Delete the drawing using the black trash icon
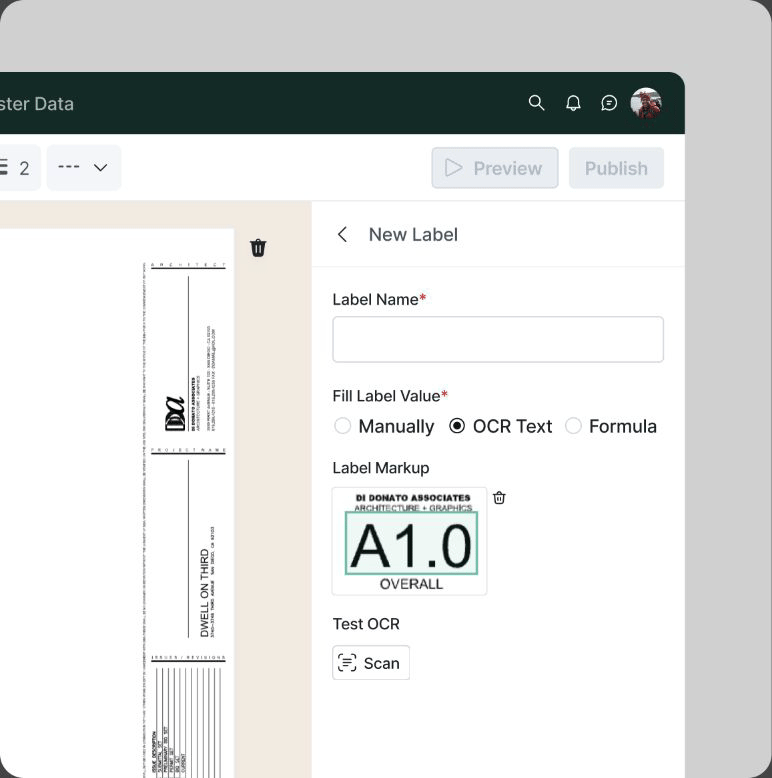Viewport: 772px width, 778px height. point(258,248)
